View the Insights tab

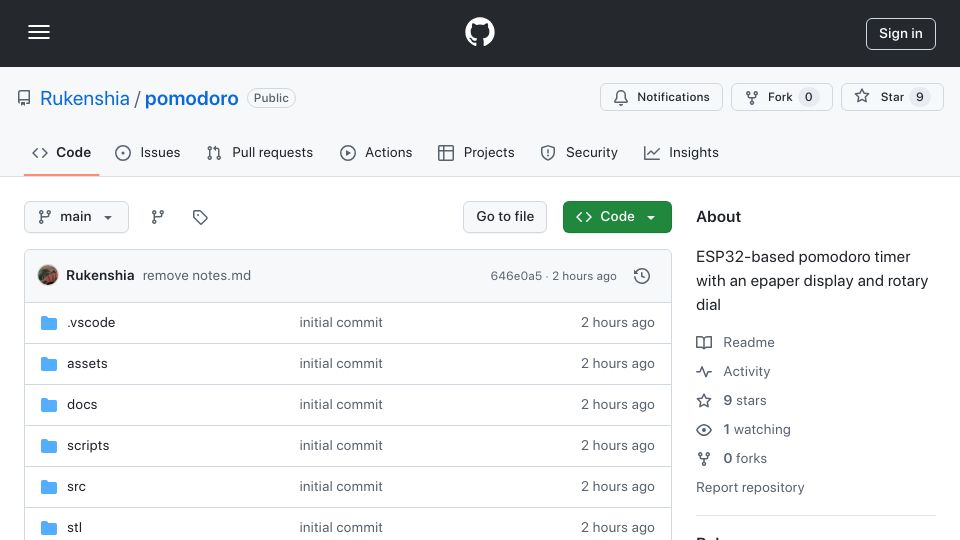coord(681,152)
